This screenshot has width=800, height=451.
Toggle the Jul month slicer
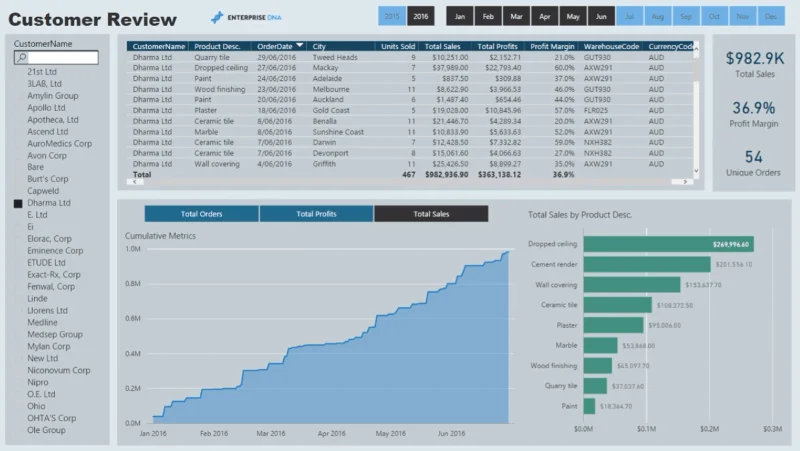(630, 16)
